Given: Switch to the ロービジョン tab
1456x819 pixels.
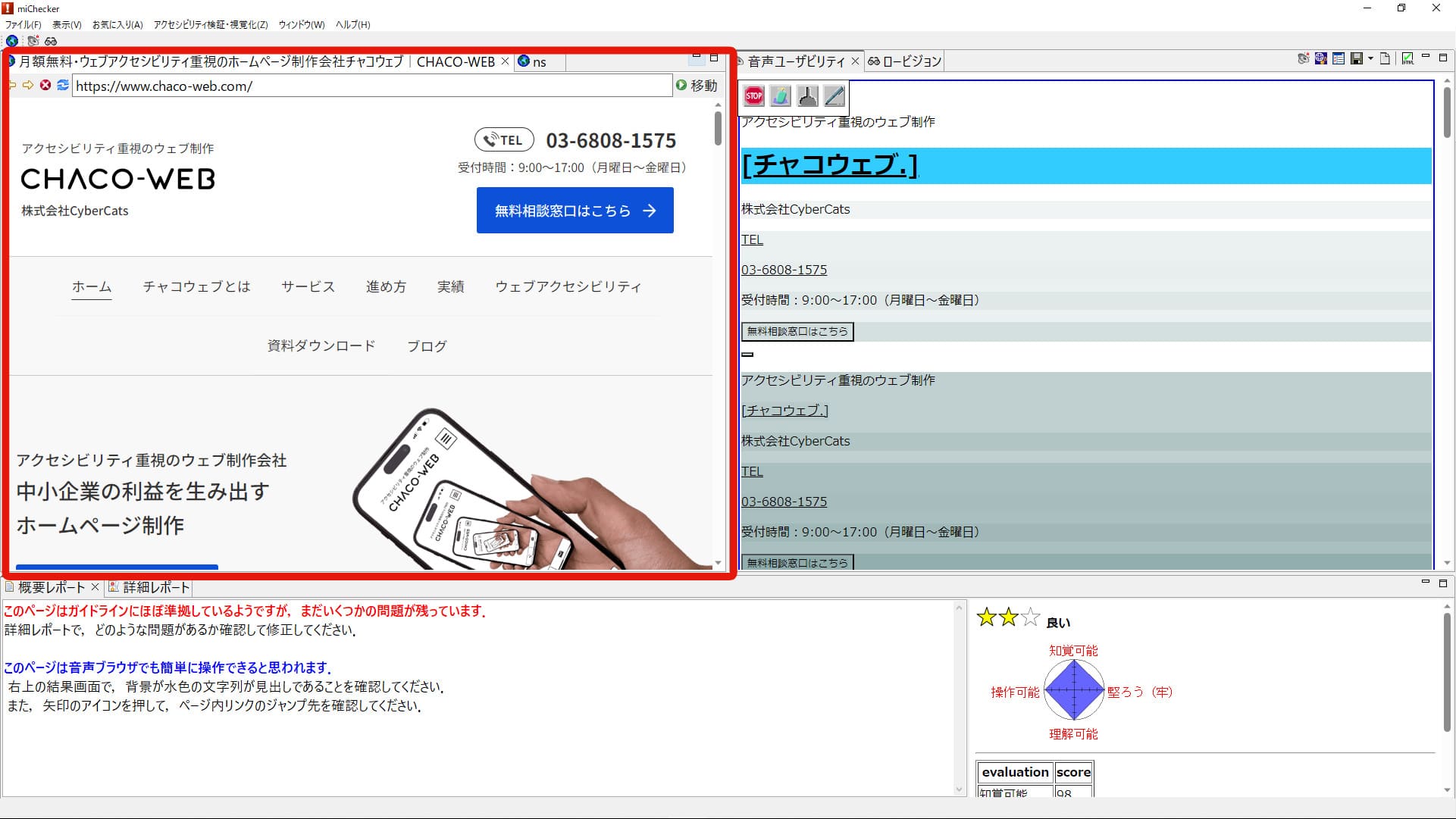Looking at the screenshot, I should (906, 61).
